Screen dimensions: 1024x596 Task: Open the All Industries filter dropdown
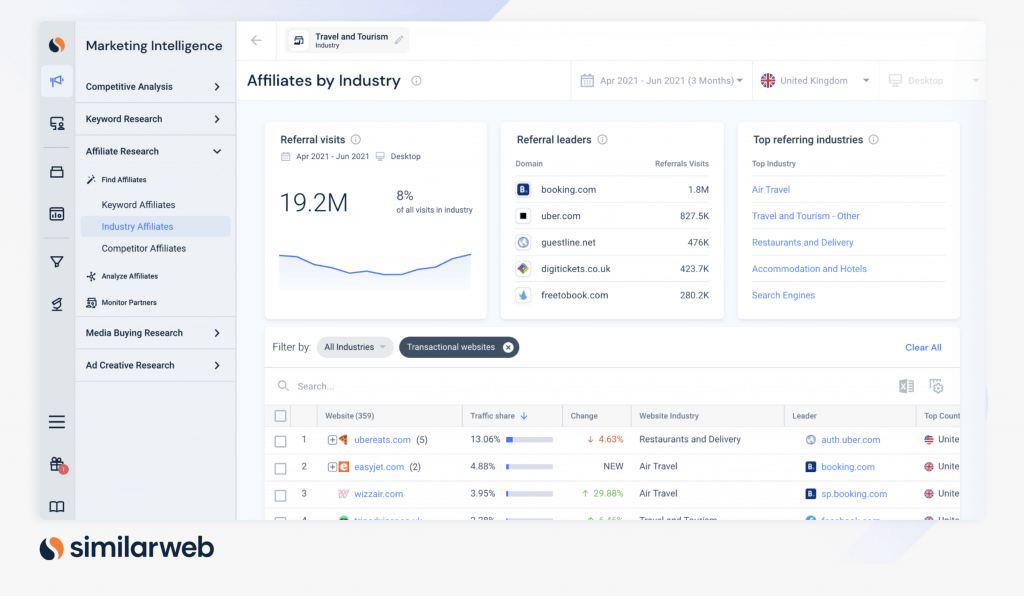click(x=354, y=347)
